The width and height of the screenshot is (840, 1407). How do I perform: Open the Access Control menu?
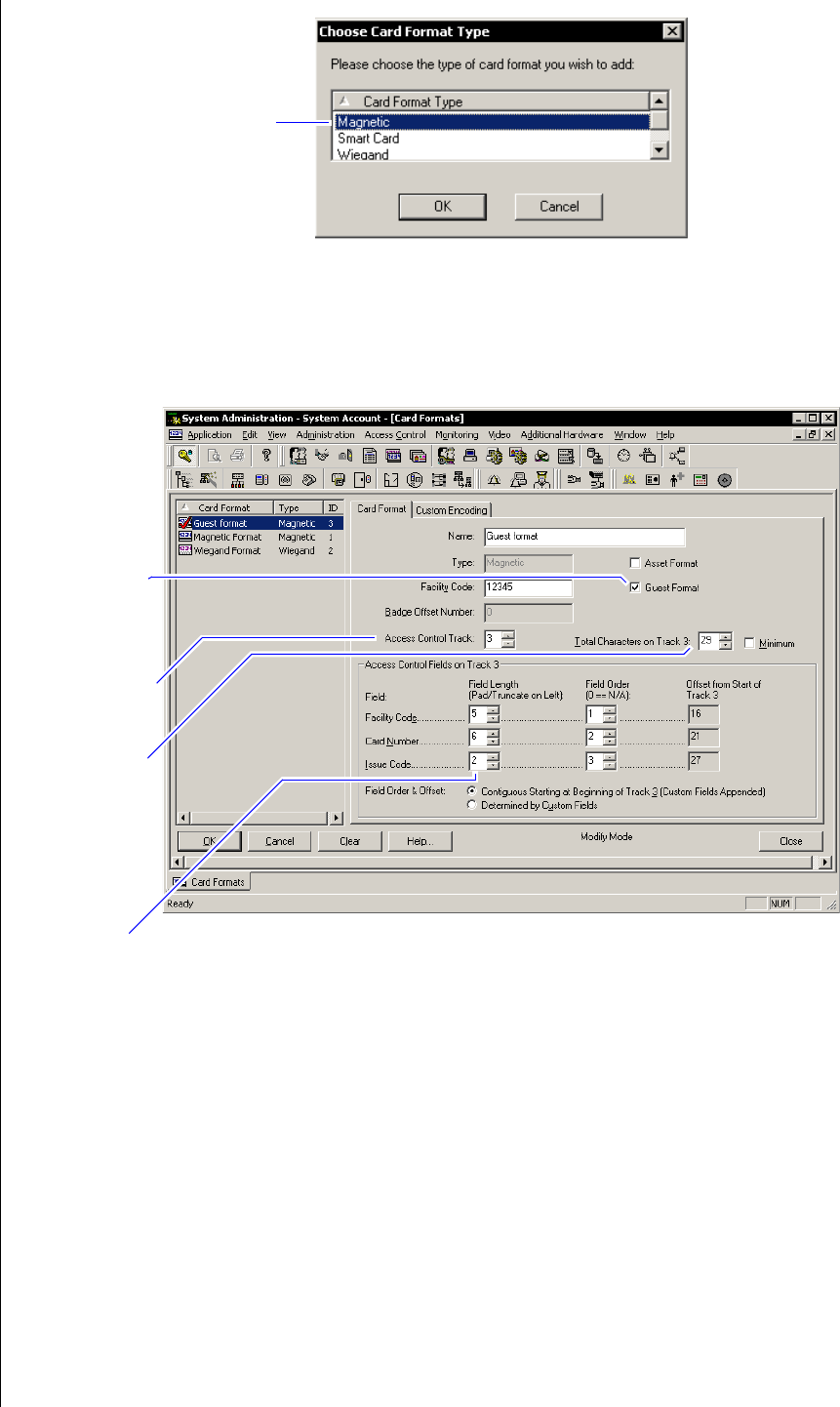coord(395,434)
